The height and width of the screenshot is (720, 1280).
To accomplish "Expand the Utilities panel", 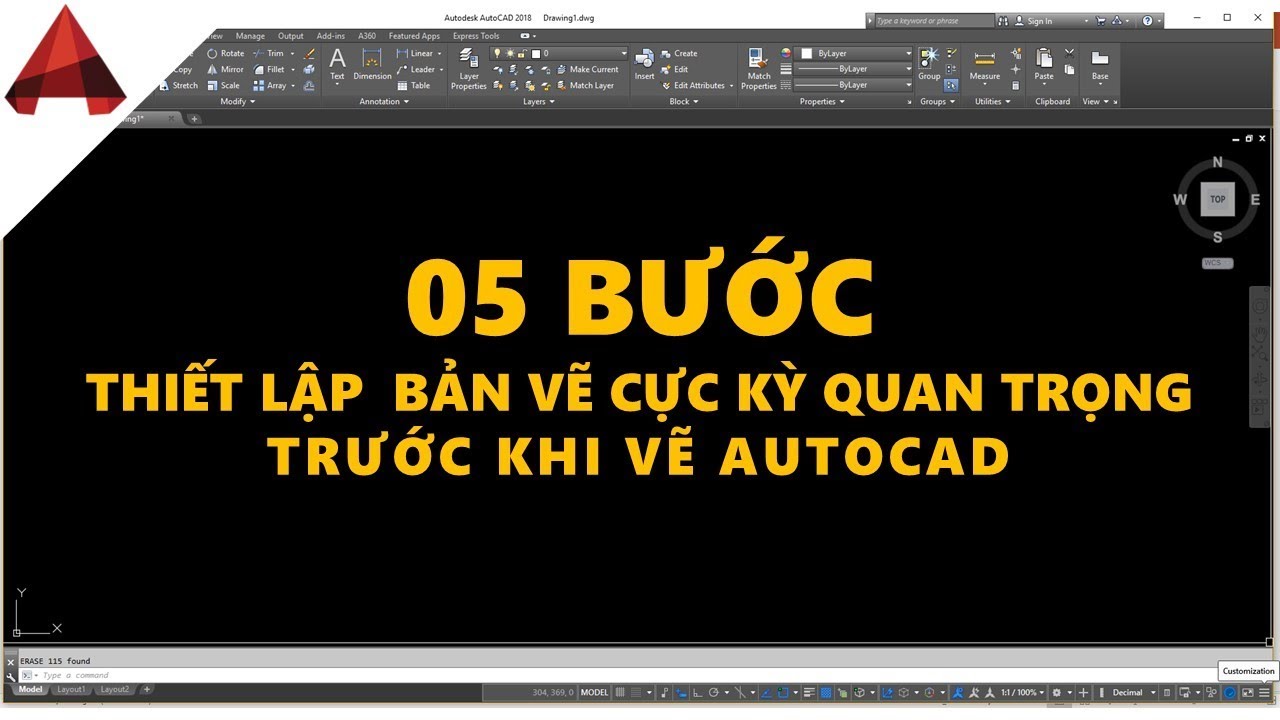I will [993, 101].
